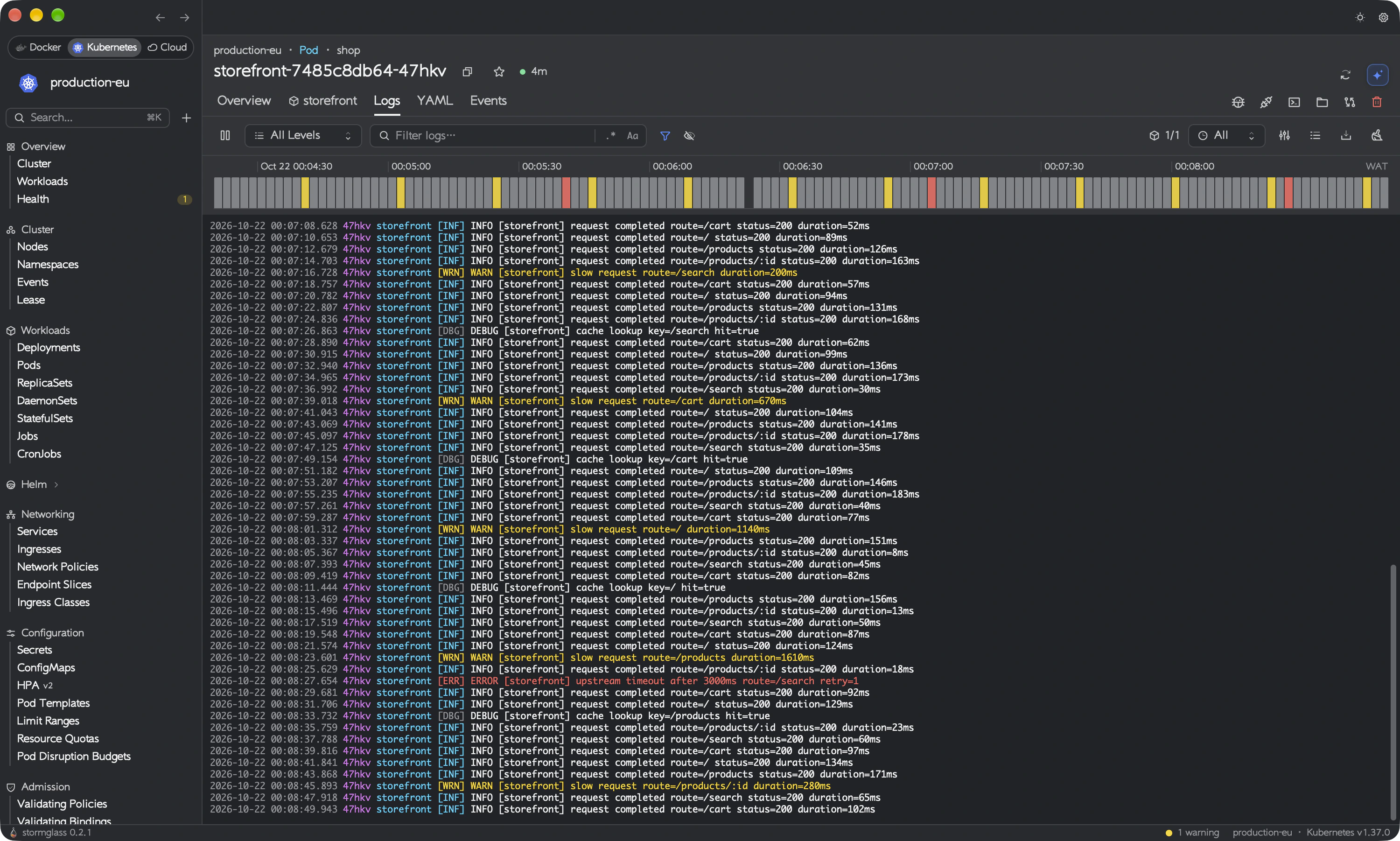The image size is (1400, 841).
Task: Click the last red bar on the log timeline
Action: pyautogui.click(x=1288, y=193)
